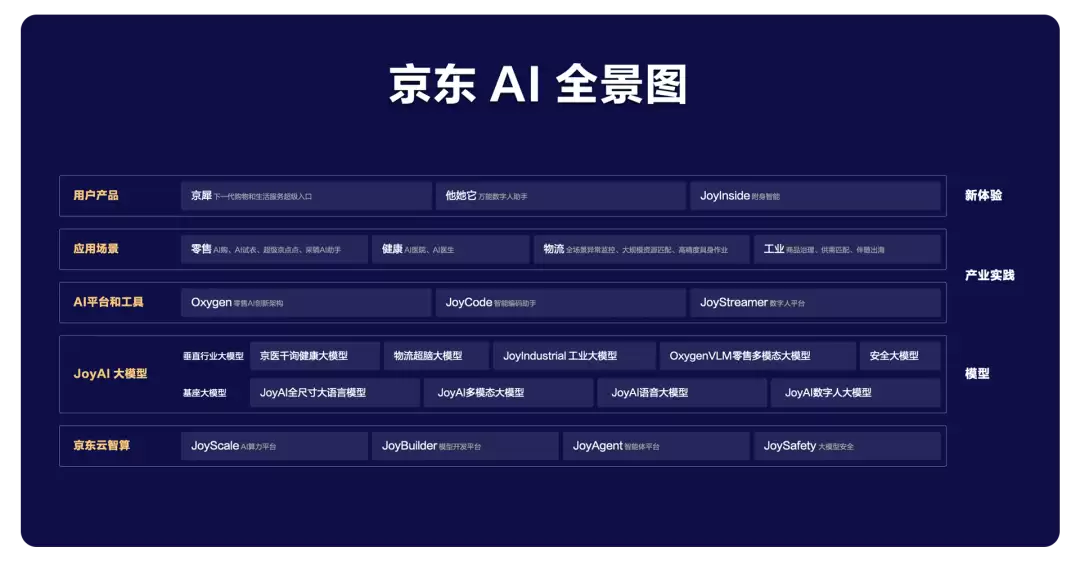Viewport: 1080px width, 561px height.
Task: Select the 垂直行业大模型 sub-label
Action: click(214, 356)
